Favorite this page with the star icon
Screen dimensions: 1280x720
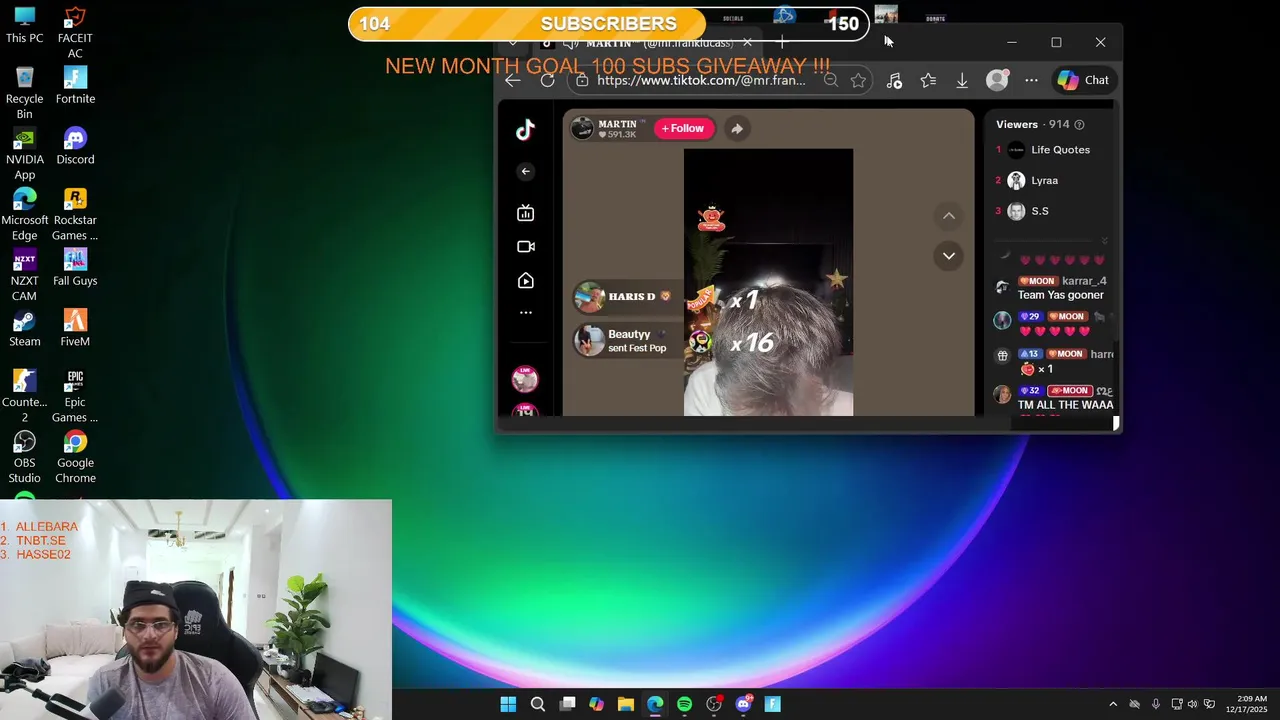[858, 80]
